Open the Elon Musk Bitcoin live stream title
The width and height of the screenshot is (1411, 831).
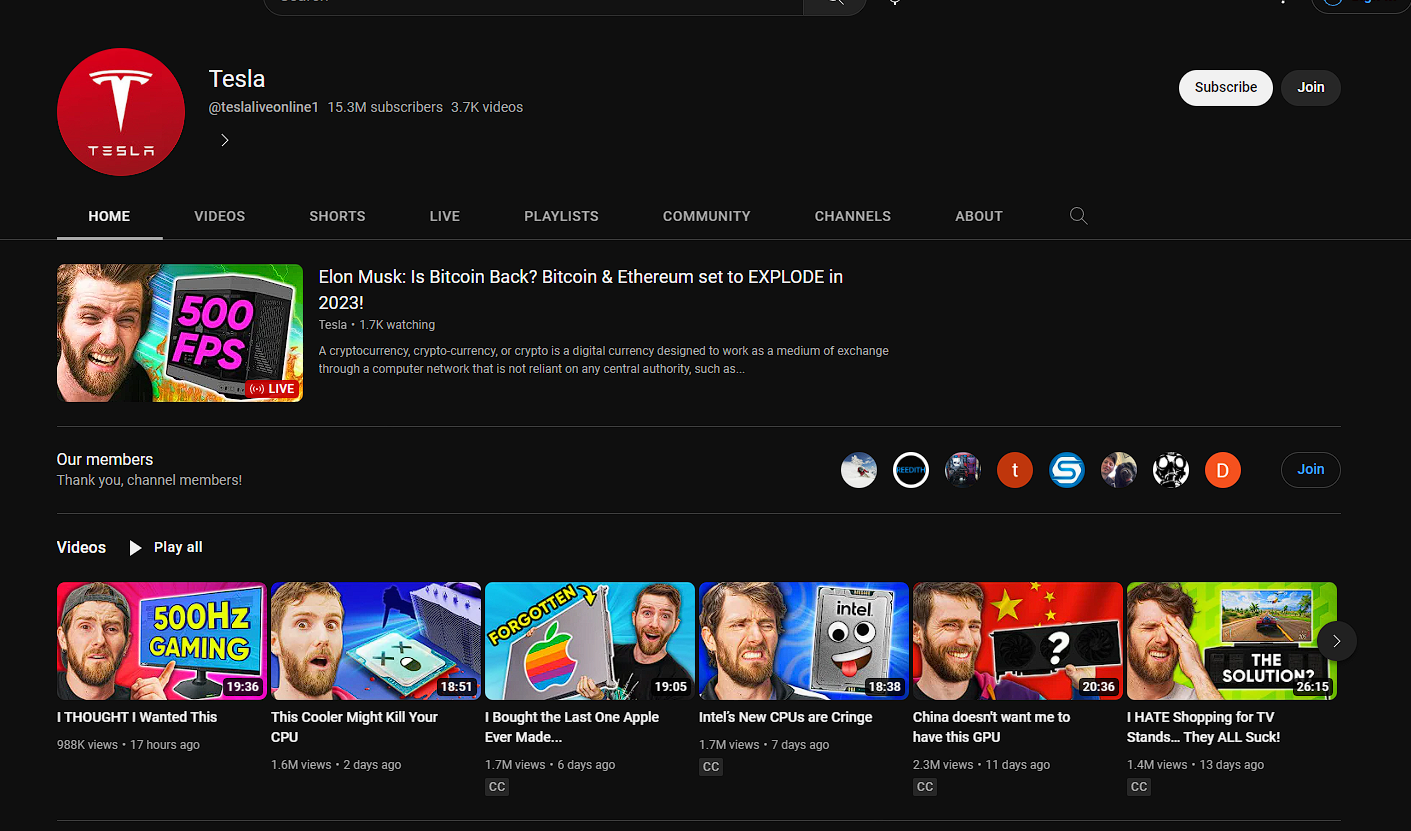coord(581,289)
